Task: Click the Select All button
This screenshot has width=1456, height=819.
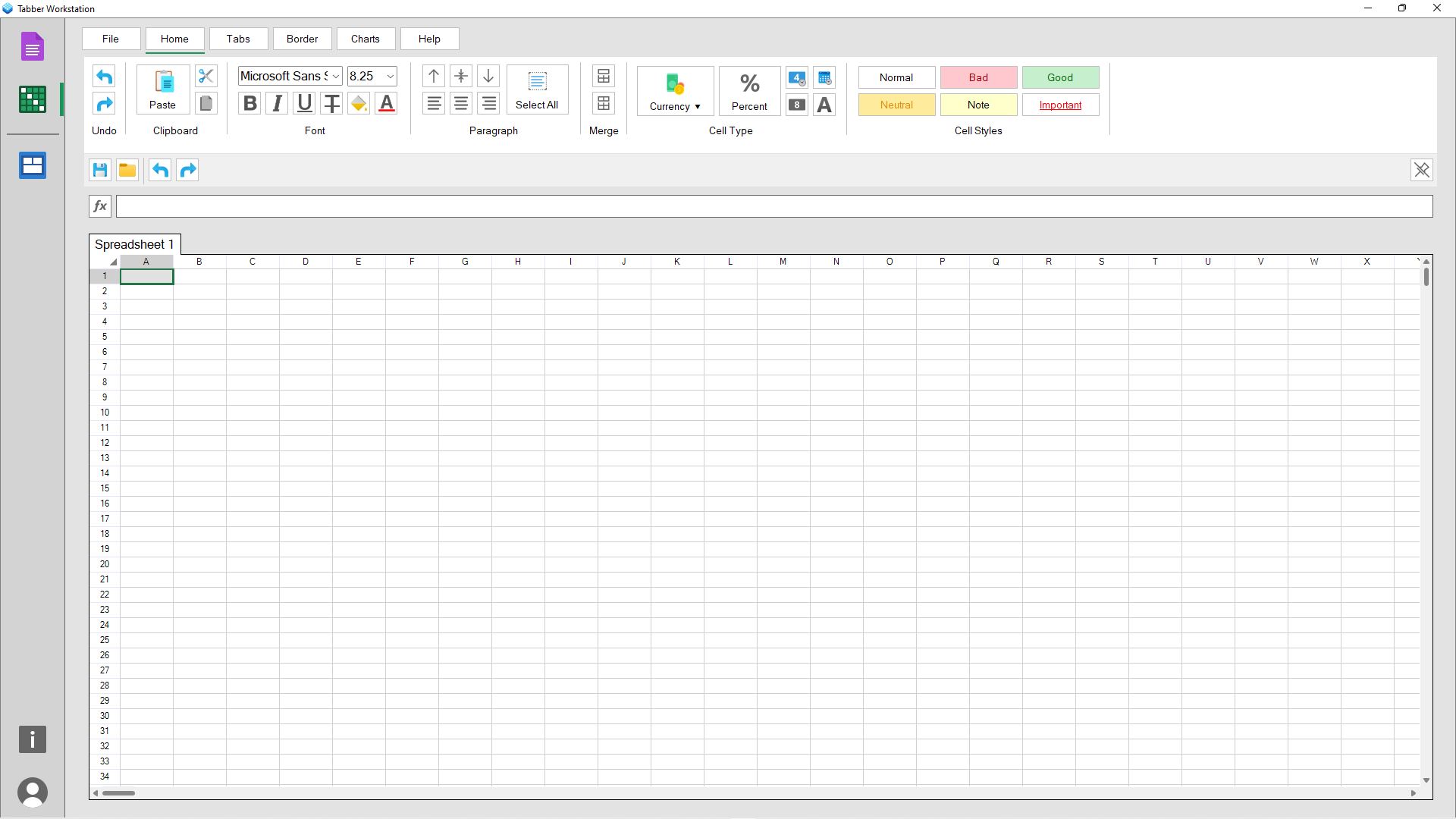Action: [x=537, y=89]
